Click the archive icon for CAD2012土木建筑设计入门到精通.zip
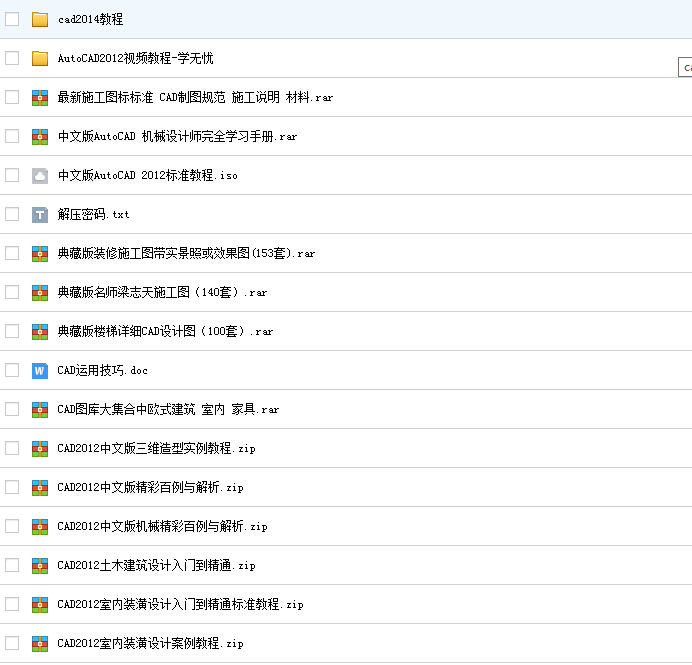The width and height of the screenshot is (692, 665). (x=40, y=565)
